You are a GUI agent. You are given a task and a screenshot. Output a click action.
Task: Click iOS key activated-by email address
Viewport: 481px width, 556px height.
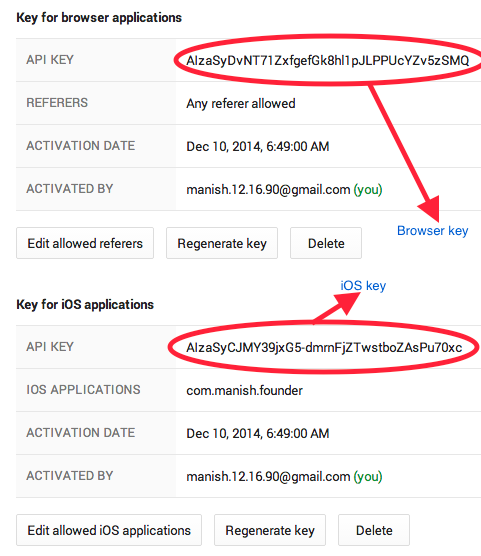pyautogui.click(x=268, y=477)
